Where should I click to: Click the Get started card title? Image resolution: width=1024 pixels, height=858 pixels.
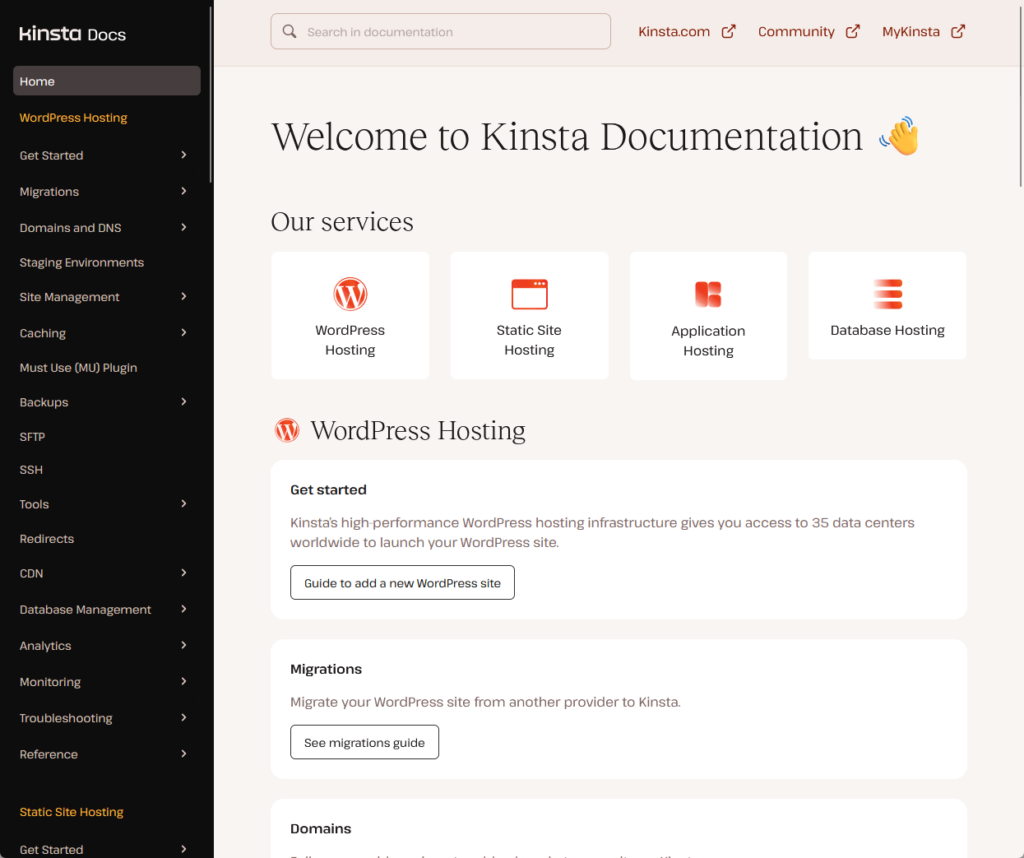328,490
